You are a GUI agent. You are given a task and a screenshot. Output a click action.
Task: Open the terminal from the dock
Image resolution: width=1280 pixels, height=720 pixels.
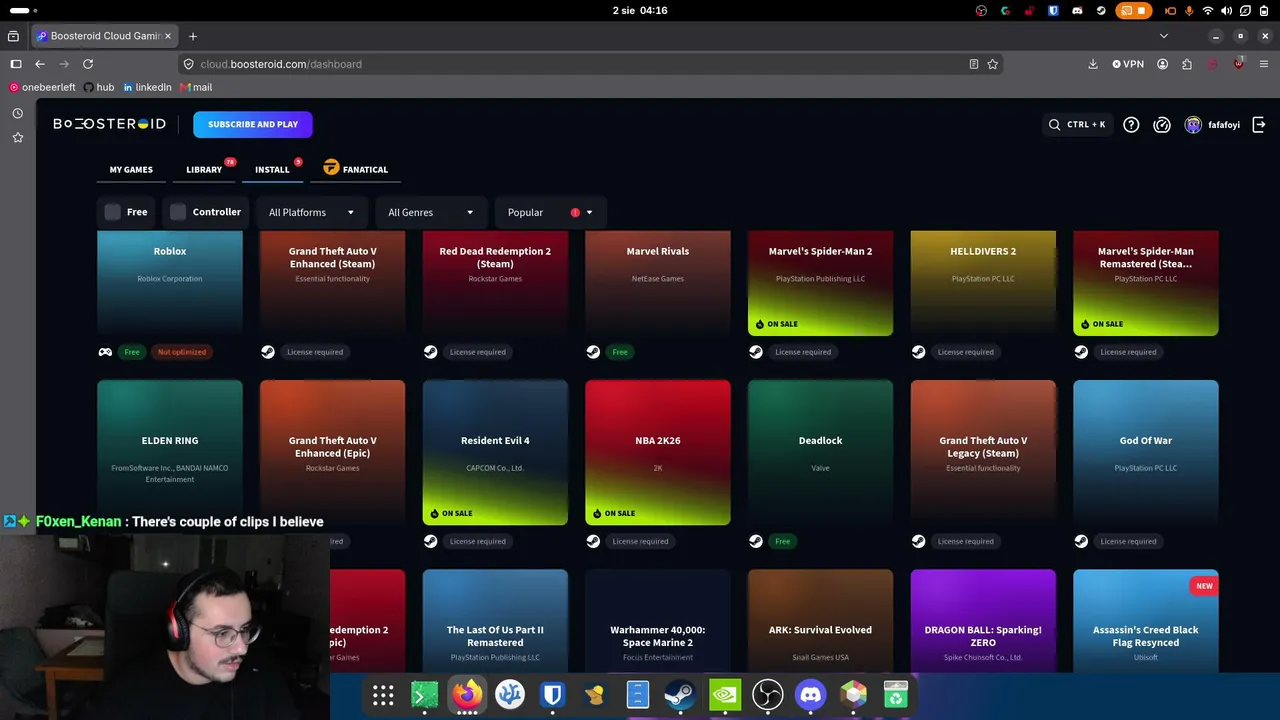(x=425, y=694)
